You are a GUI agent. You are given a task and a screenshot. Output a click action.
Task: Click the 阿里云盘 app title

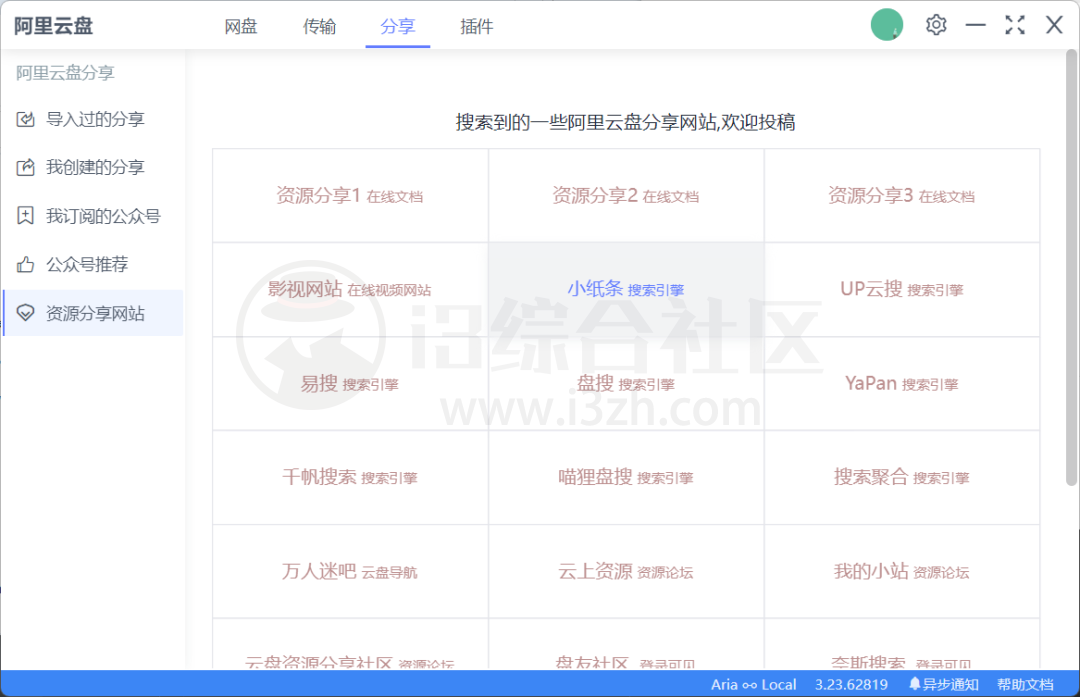coord(53,26)
